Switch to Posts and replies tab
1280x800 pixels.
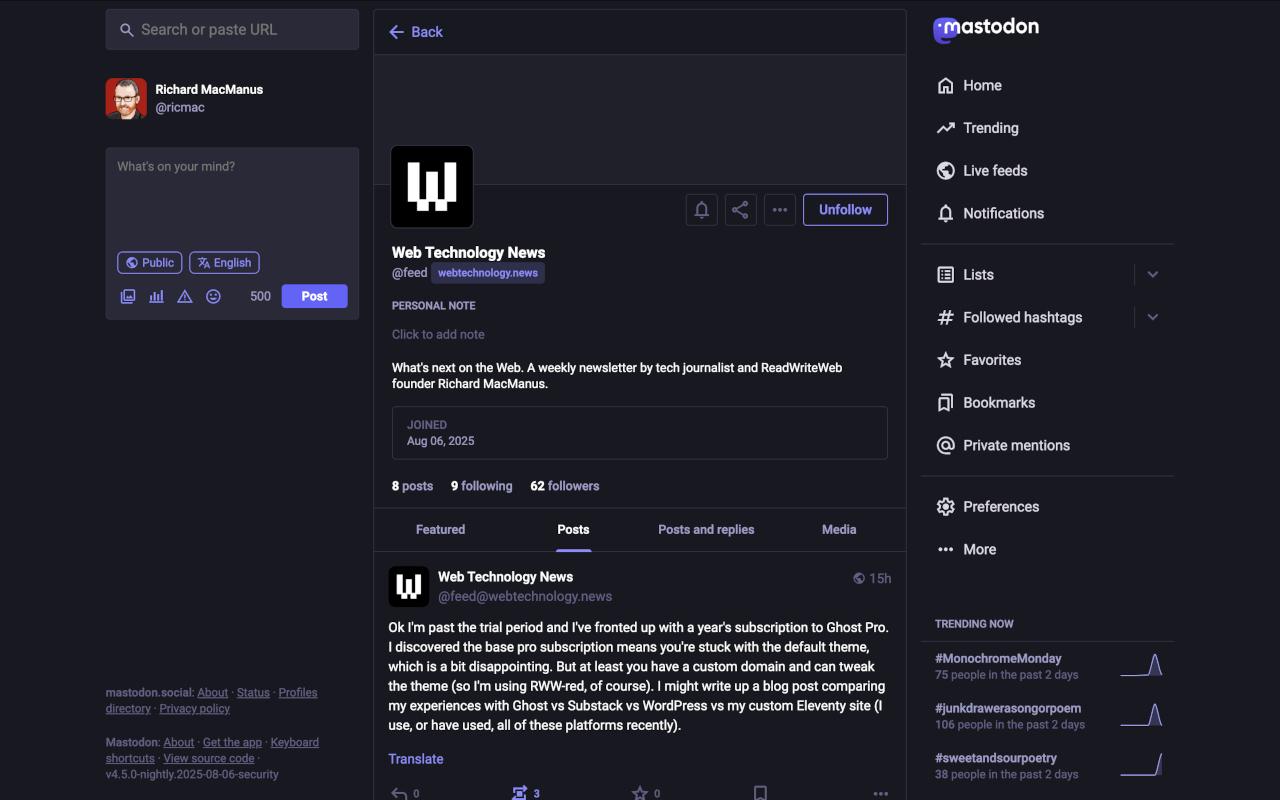(706, 530)
